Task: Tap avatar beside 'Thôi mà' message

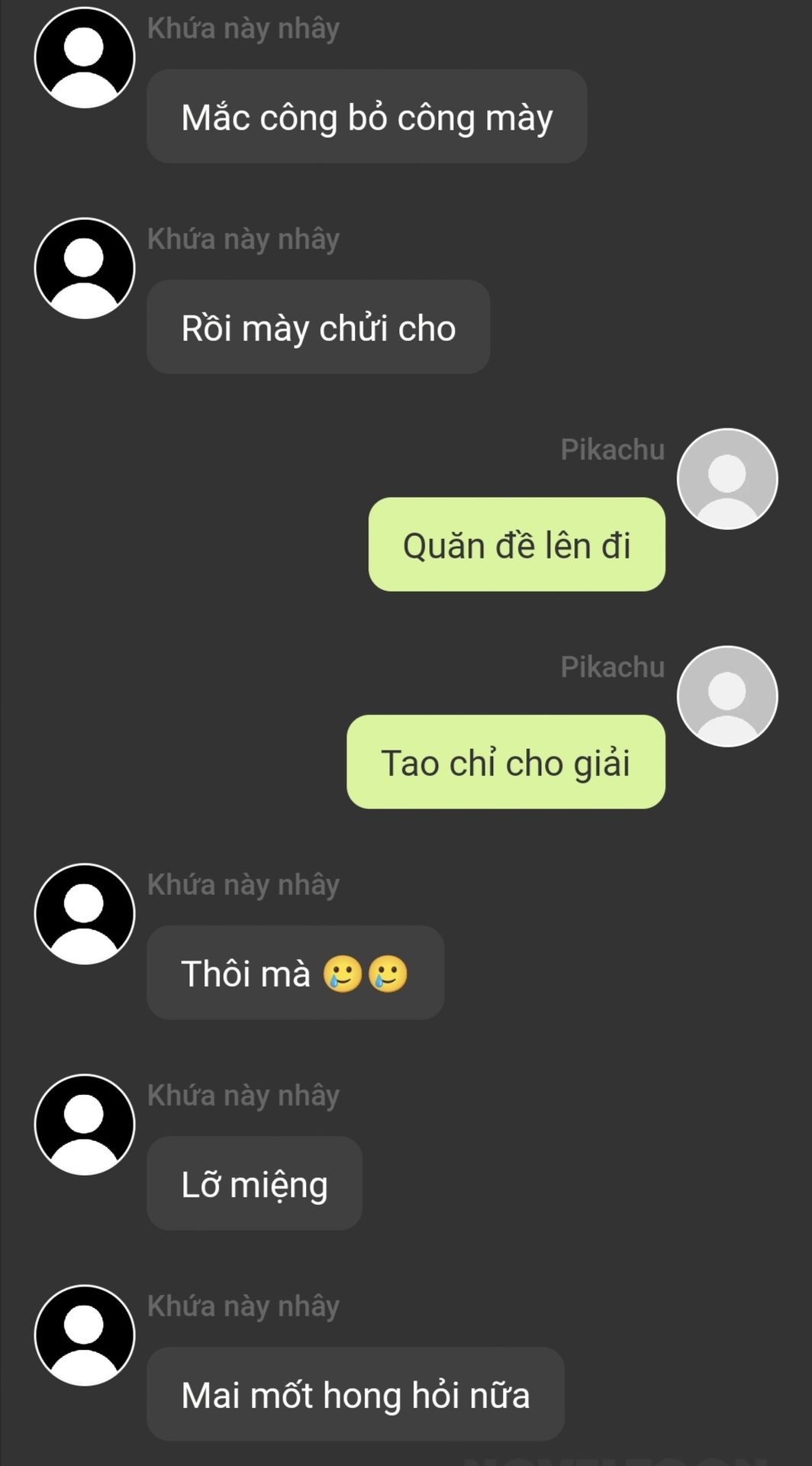Action: click(x=85, y=914)
